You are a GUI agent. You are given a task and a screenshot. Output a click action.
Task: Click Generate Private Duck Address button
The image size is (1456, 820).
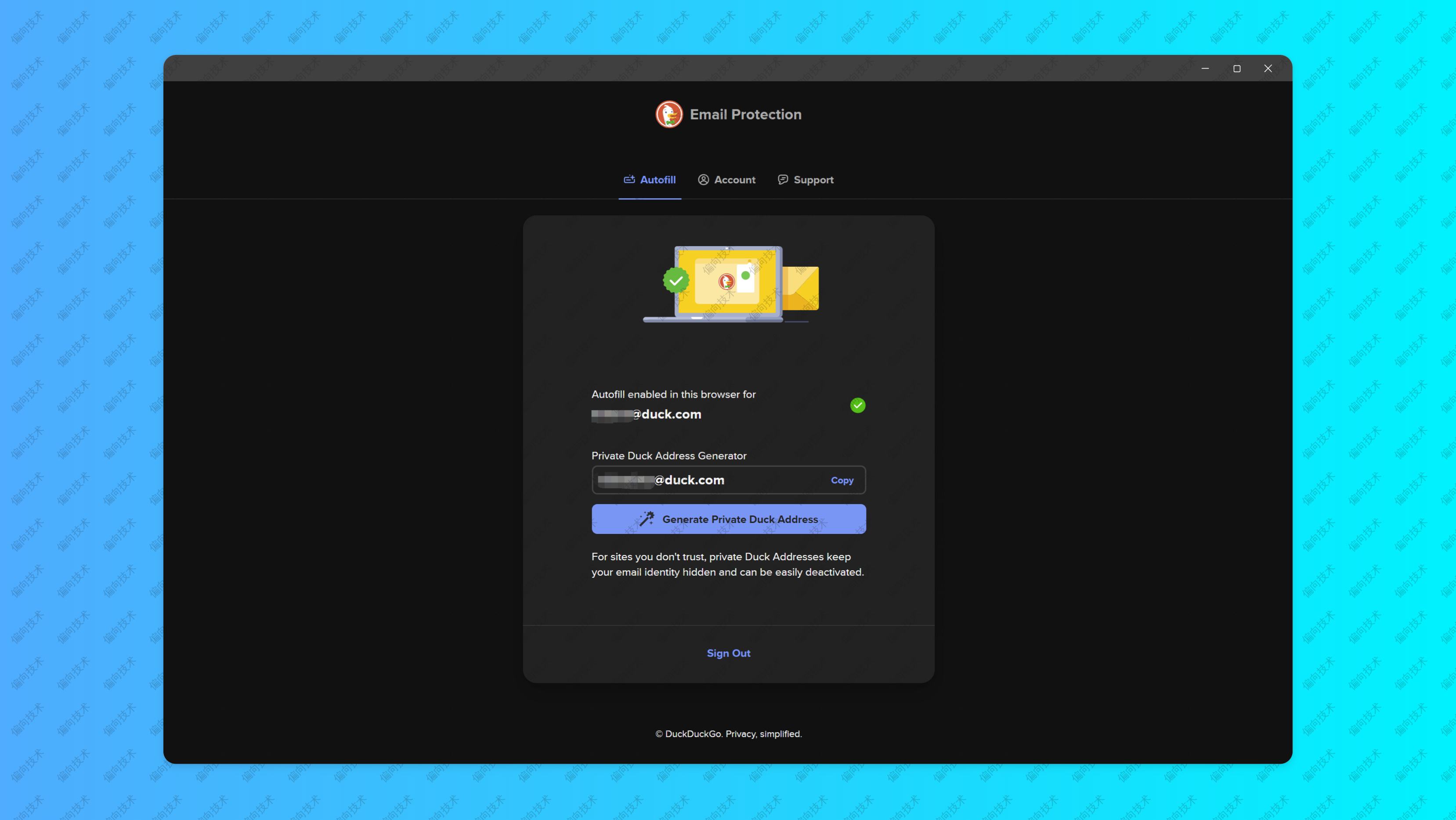point(729,519)
